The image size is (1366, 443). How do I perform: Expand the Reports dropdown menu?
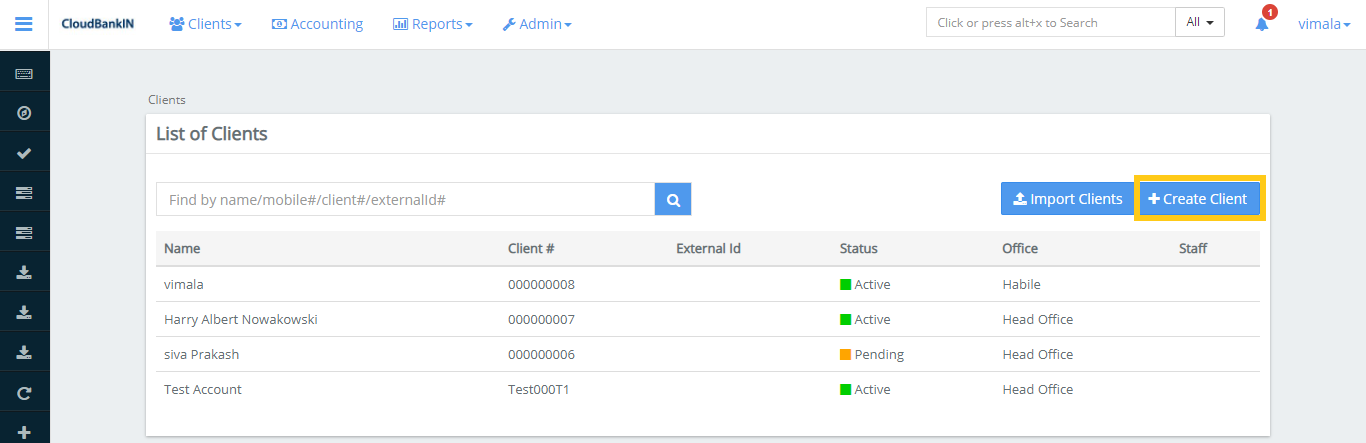tap(432, 24)
